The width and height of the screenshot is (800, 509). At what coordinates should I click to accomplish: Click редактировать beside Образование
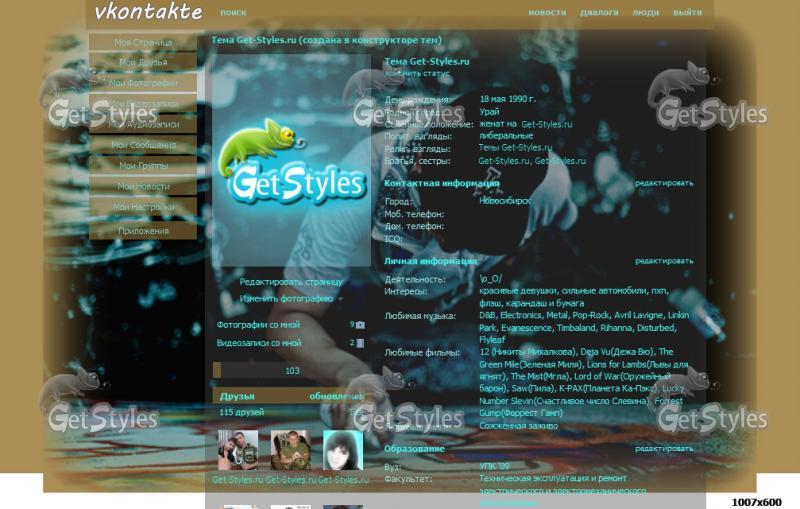pyautogui.click(x=664, y=448)
